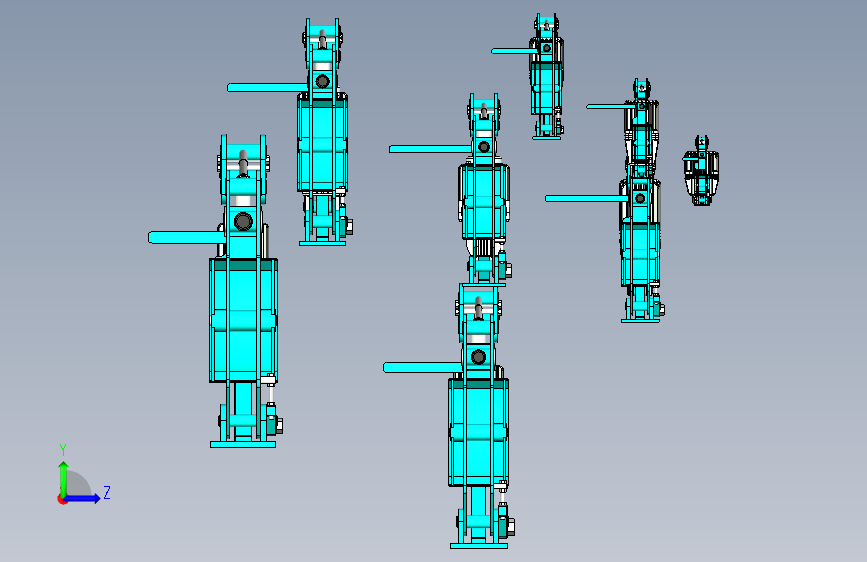Click the shorter arm of the upper right clamp
Image resolution: width=867 pixels, height=562 pixels.
[609, 106]
